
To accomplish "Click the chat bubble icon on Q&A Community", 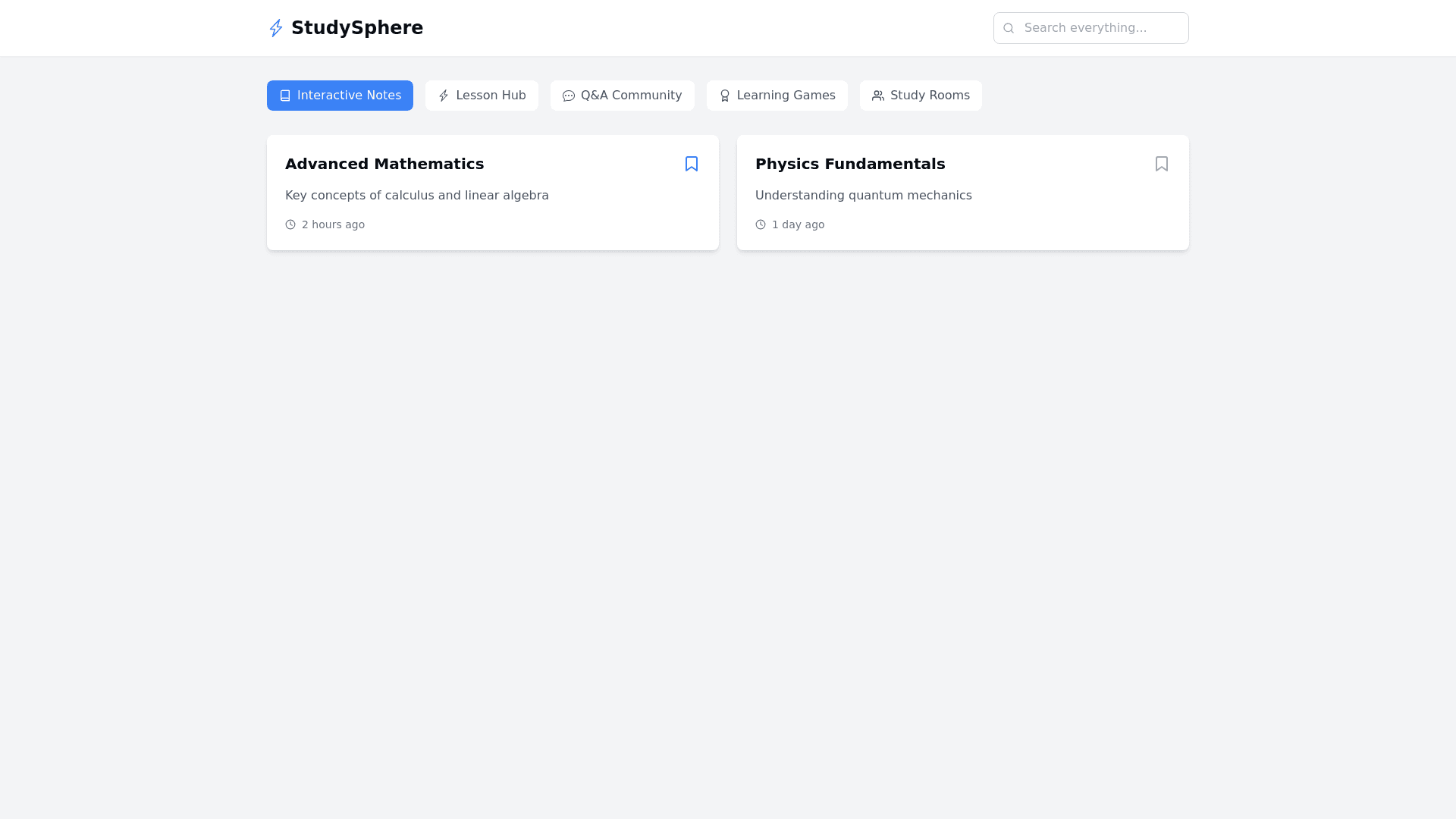I will coord(569,96).
